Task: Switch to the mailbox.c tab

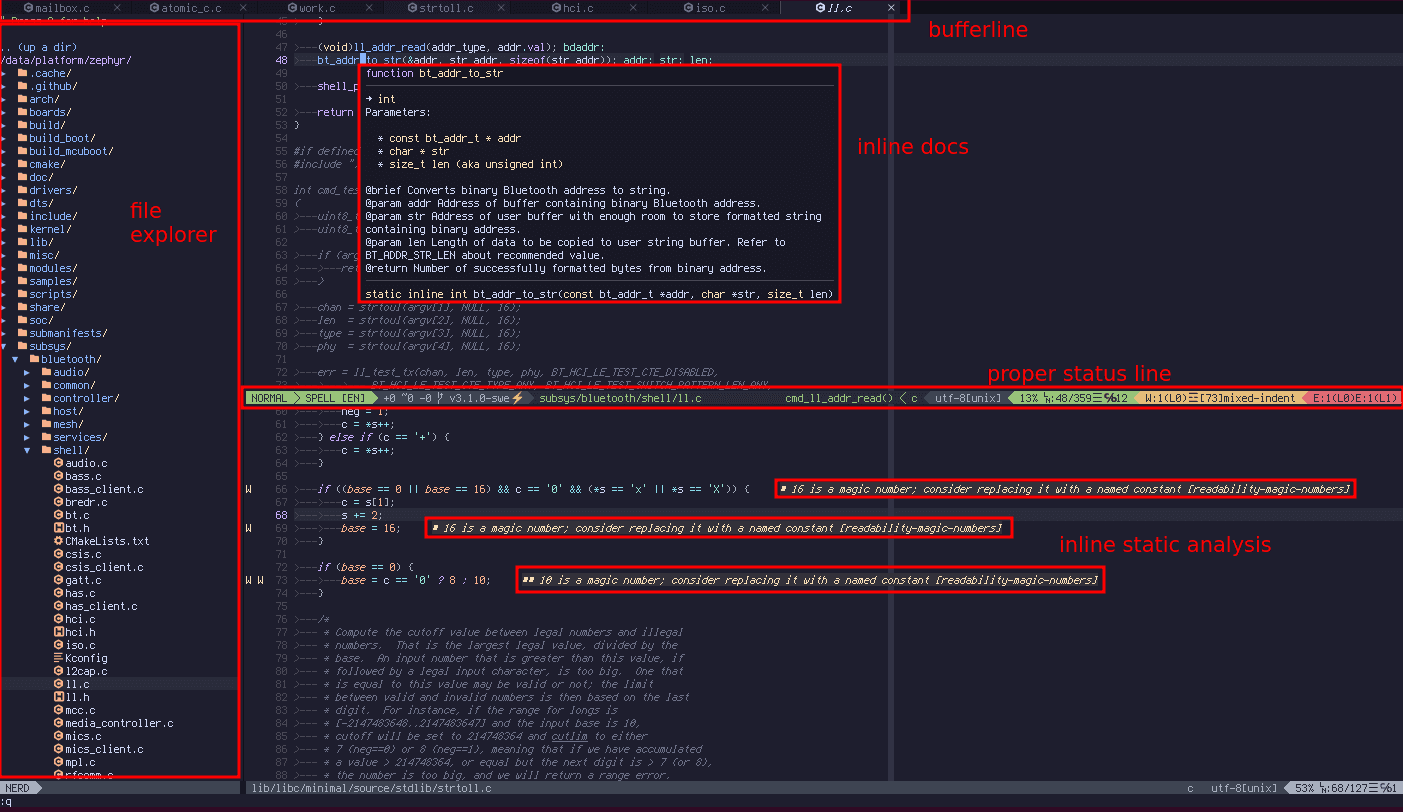Action: (x=60, y=8)
